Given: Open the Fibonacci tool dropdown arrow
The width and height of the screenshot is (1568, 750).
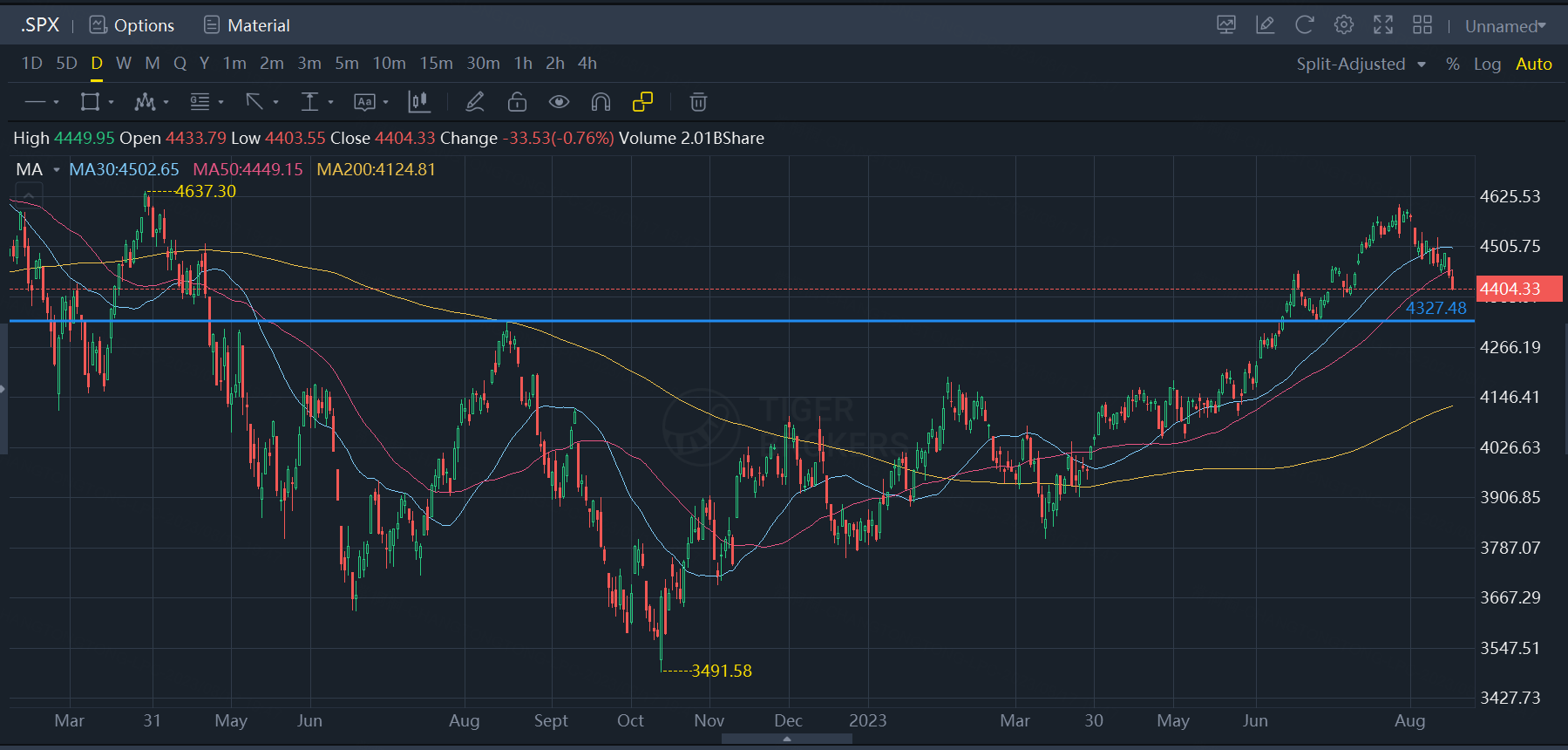Looking at the screenshot, I should coord(221,103).
